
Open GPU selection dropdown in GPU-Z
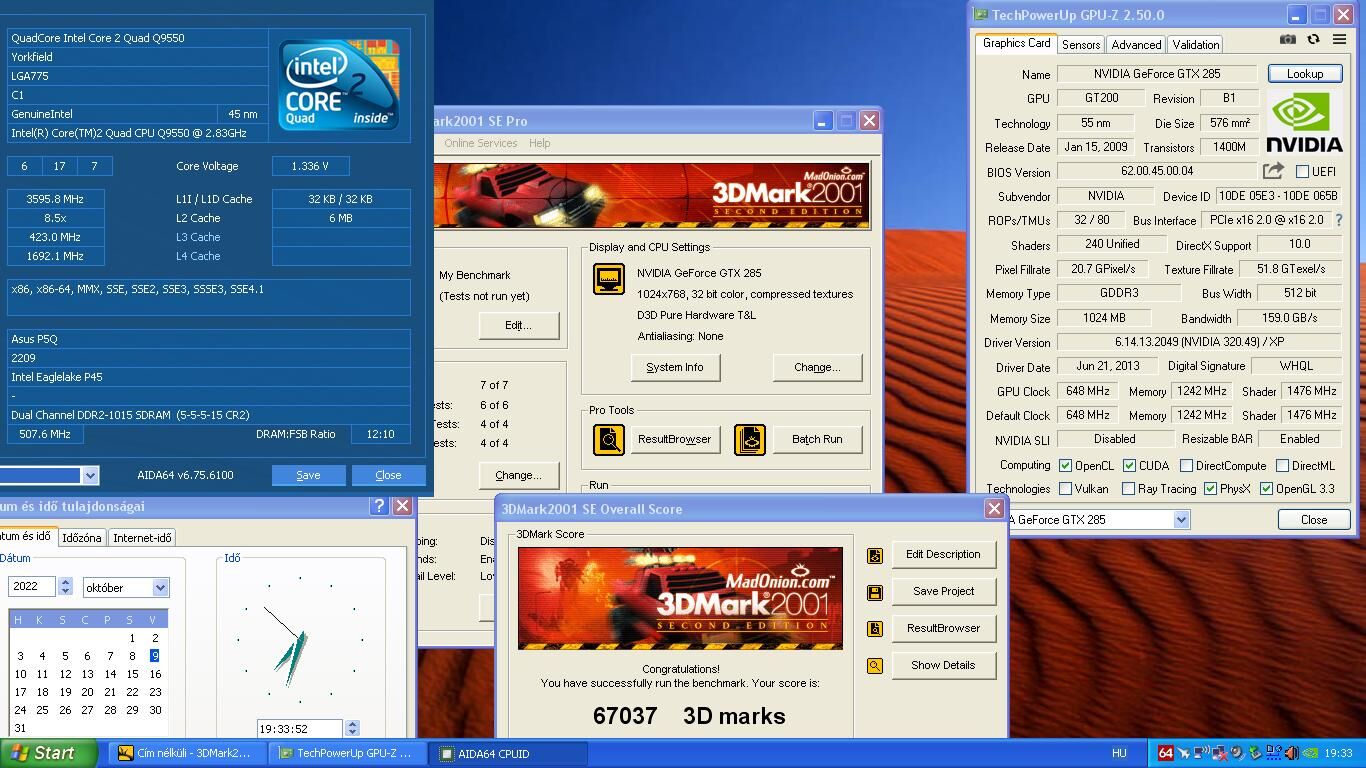point(1181,519)
